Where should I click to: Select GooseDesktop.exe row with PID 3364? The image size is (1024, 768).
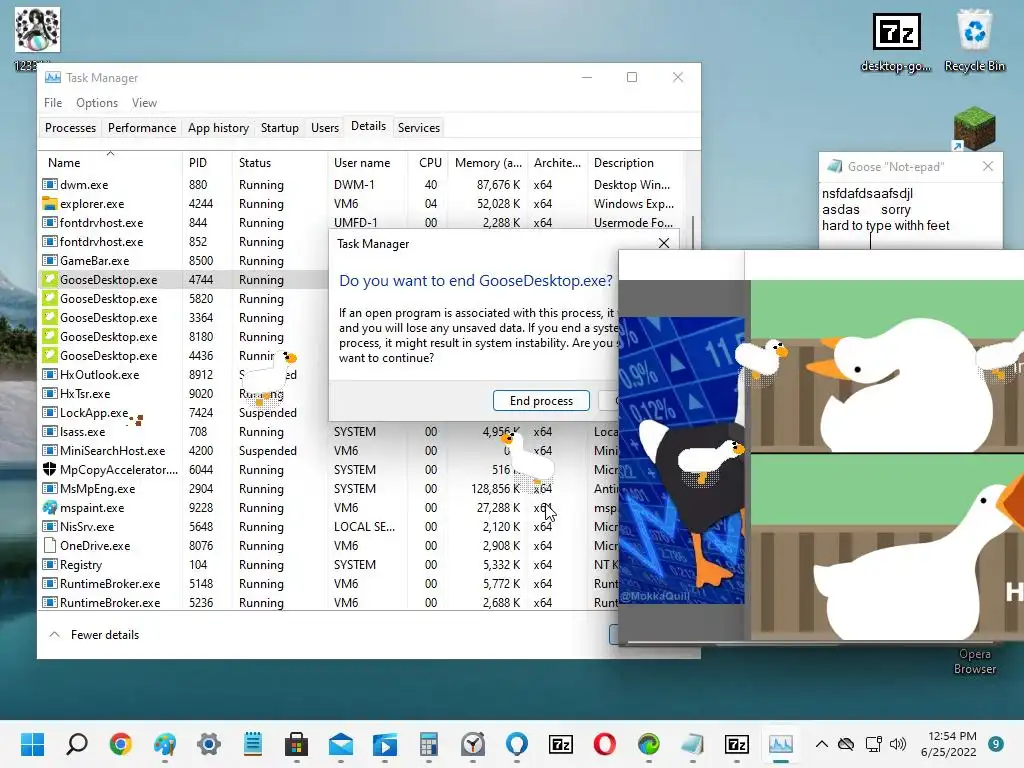(184, 317)
